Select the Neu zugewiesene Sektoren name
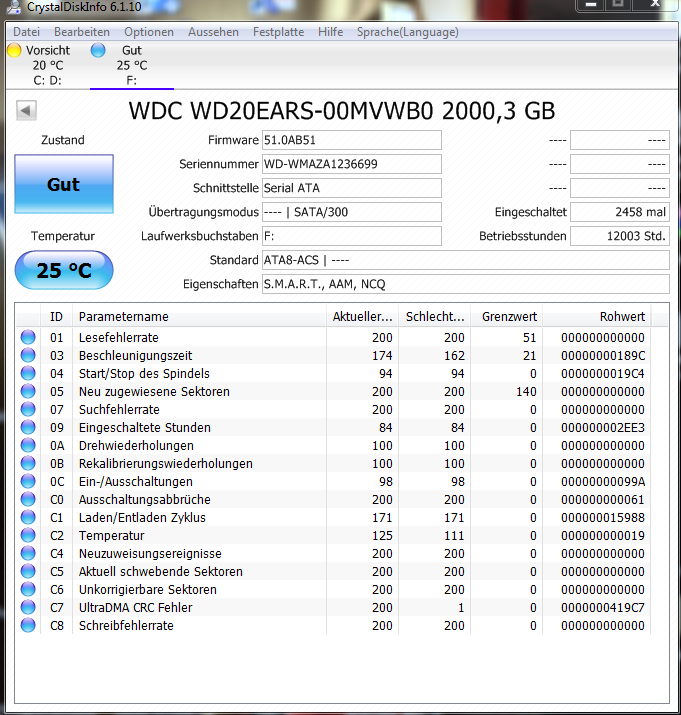The image size is (681, 715). (154, 392)
